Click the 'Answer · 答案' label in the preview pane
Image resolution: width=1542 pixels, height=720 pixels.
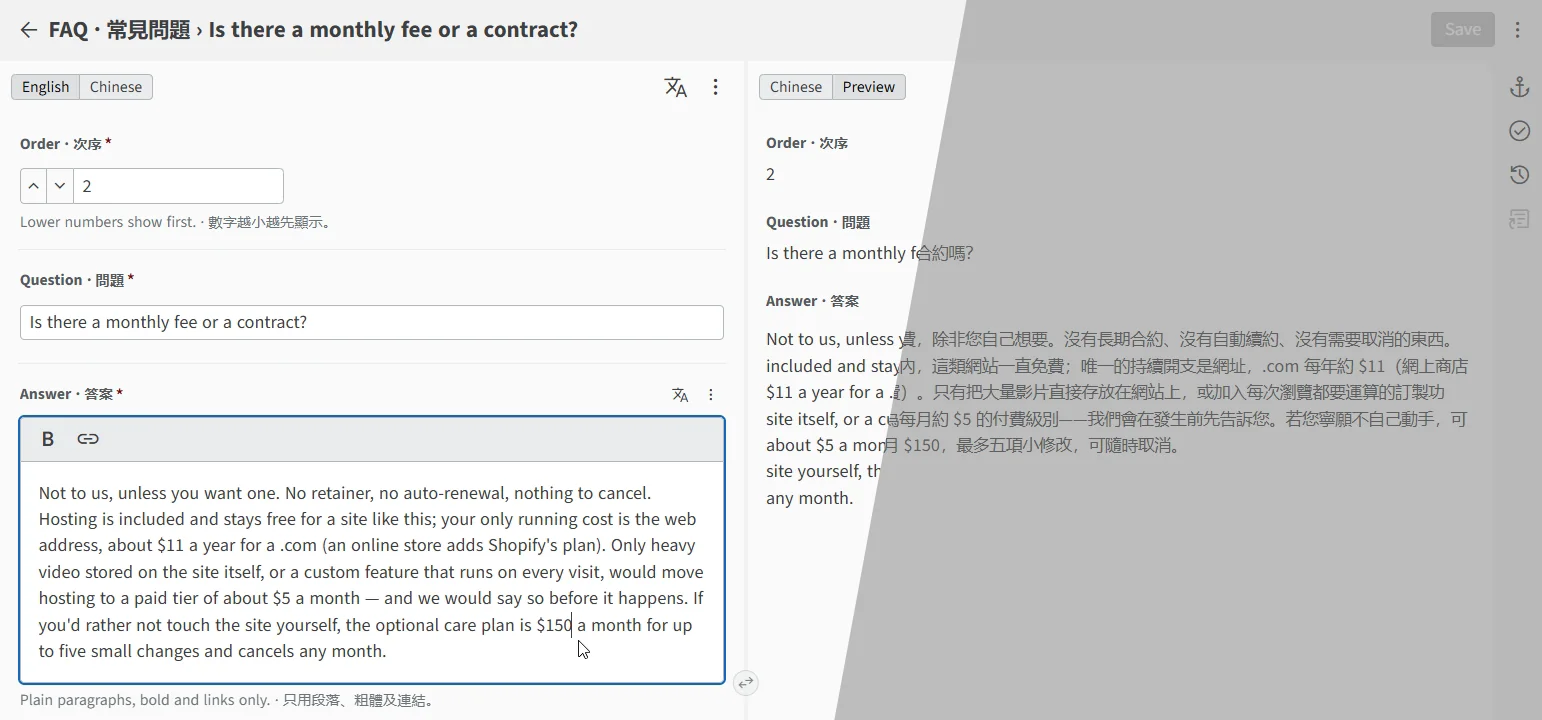coord(812,301)
